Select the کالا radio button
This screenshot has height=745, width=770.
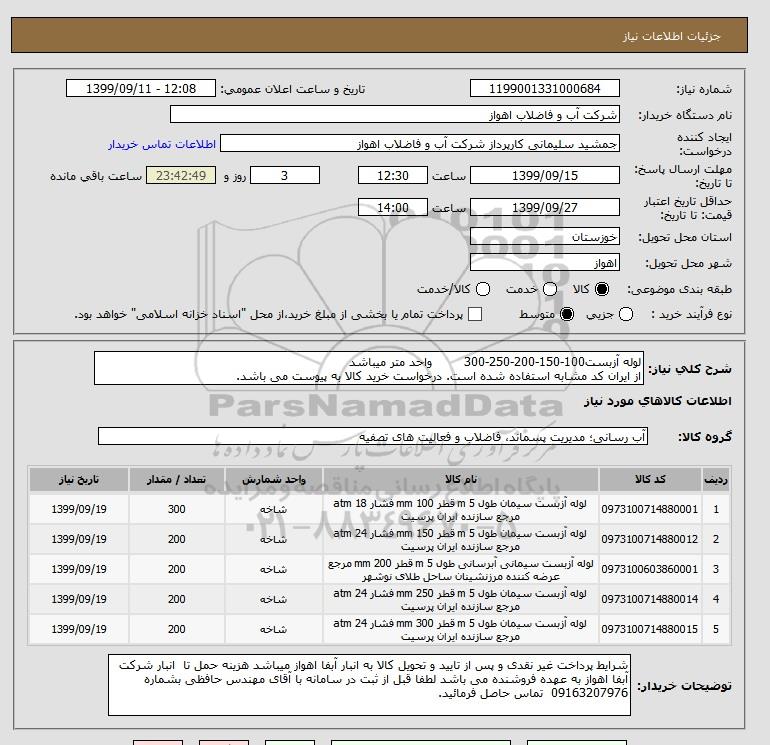tap(602, 289)
